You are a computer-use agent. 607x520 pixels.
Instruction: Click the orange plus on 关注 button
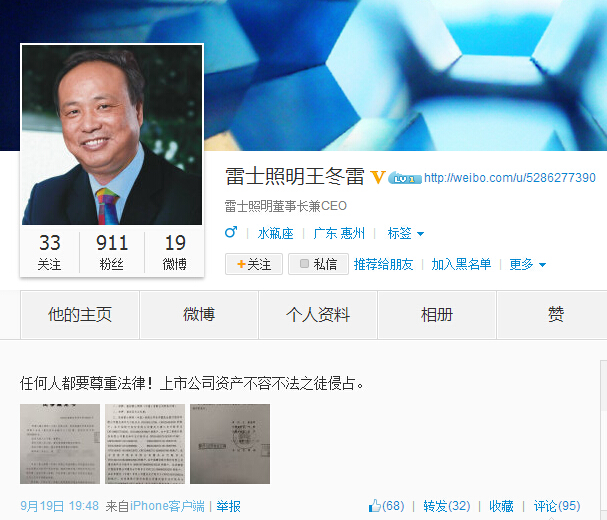(x=241, y=264)
